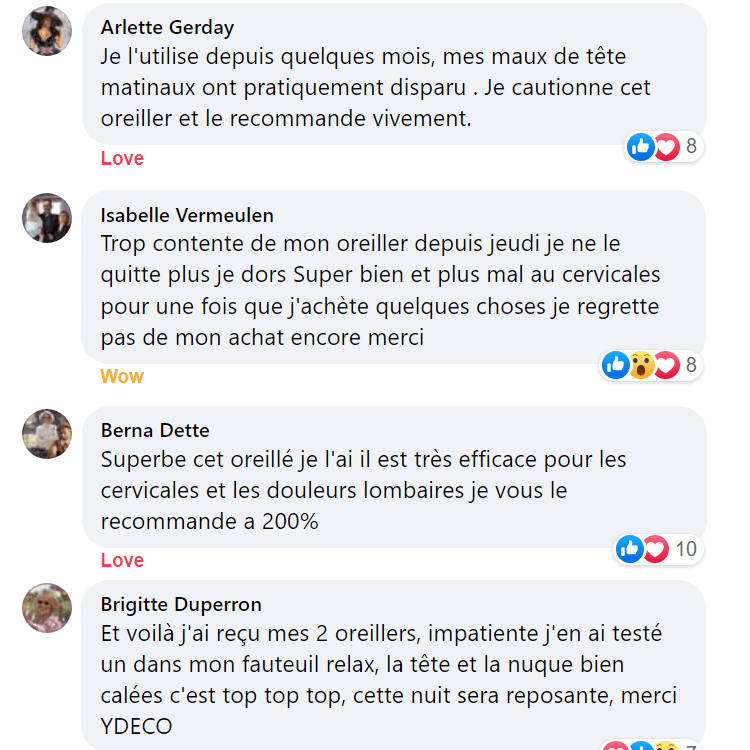This screenshot has height=750, width=750.
Task: Click like icon on Arlette's comment reactions
Action: [640, 148]
